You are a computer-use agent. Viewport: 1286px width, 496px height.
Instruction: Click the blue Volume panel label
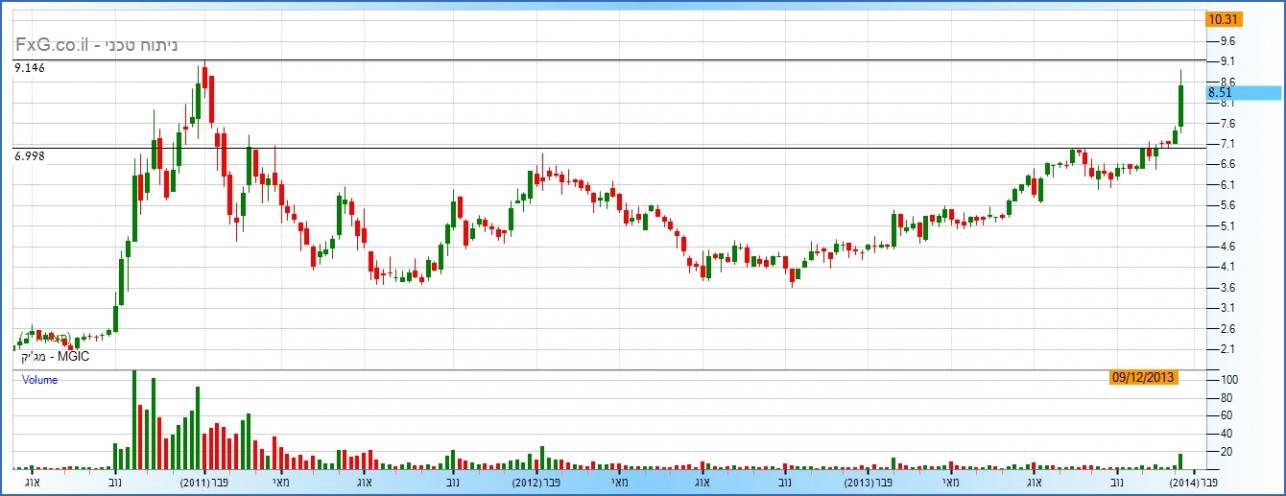click(40, 380)
